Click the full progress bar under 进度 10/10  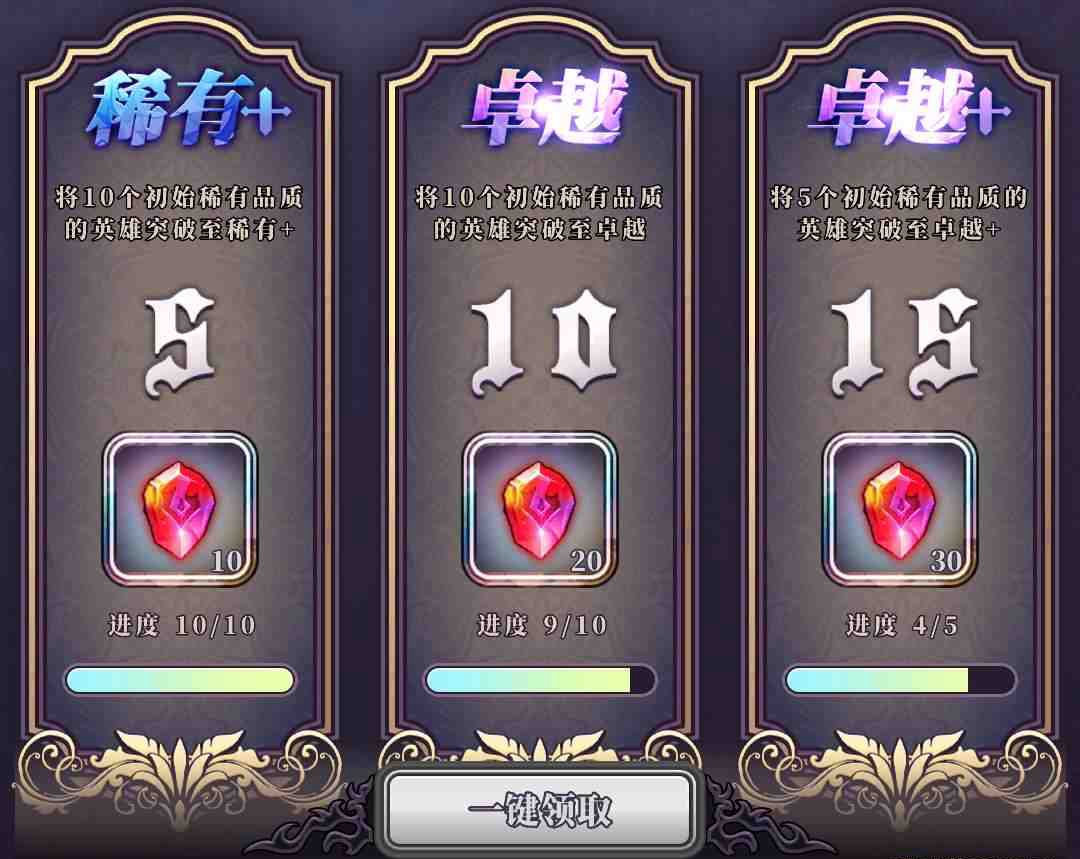(180, 680)
